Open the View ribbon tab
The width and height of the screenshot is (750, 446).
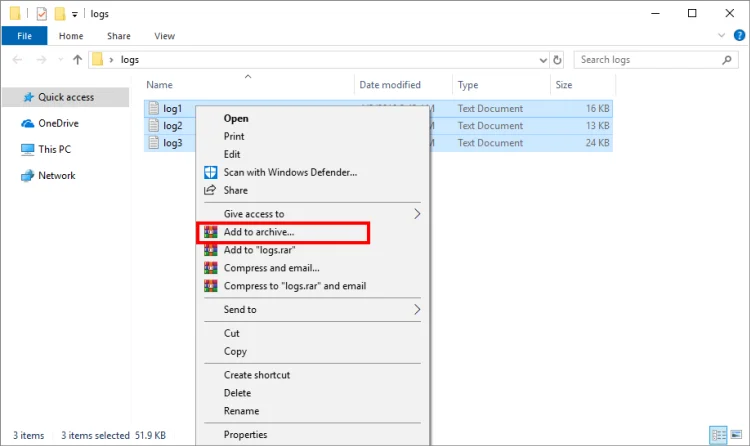pyautogui.click(x=164, y=36)
